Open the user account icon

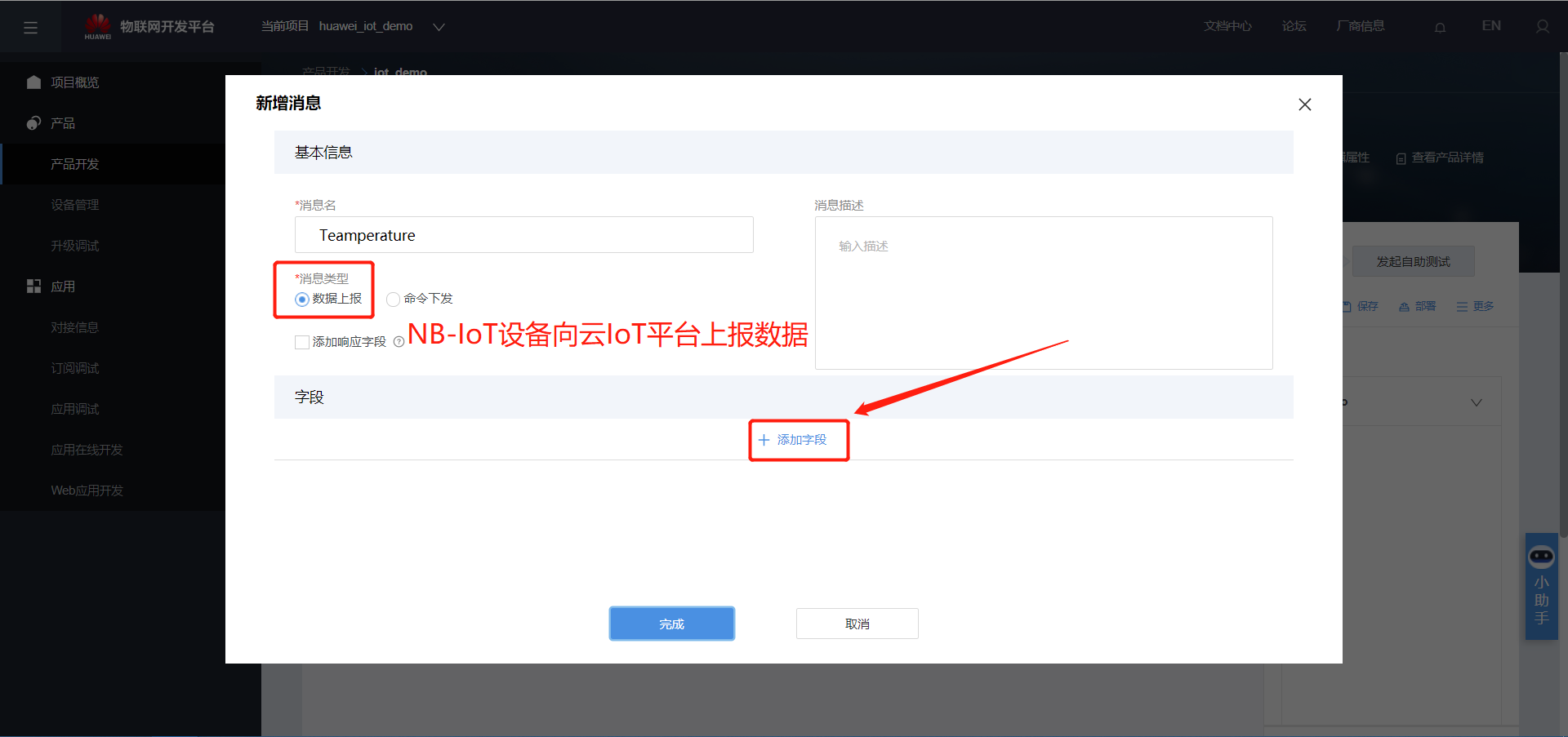(x=1542, y=27)
